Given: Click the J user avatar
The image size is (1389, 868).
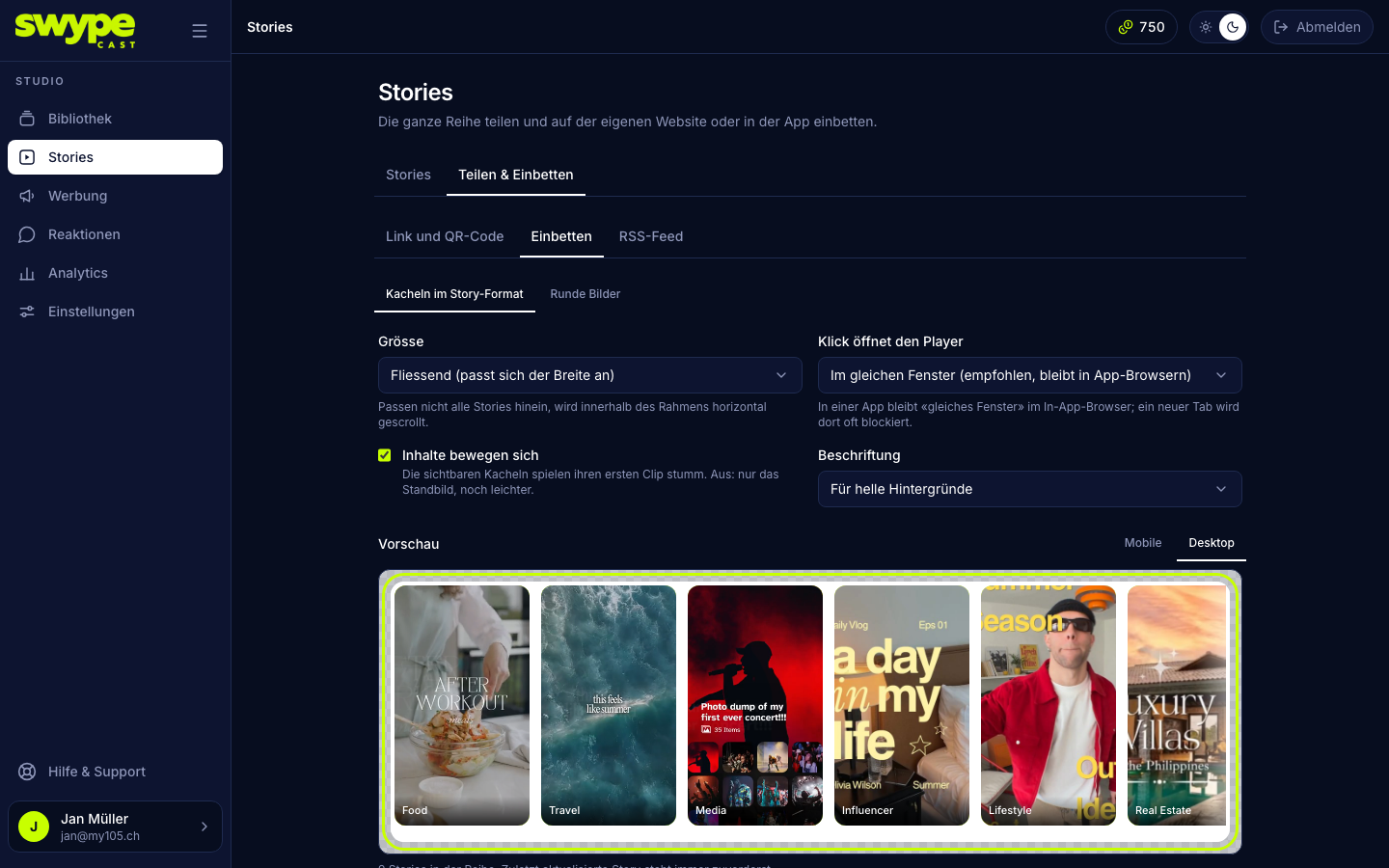Looking at the screenshot, I should coord(34,827).
